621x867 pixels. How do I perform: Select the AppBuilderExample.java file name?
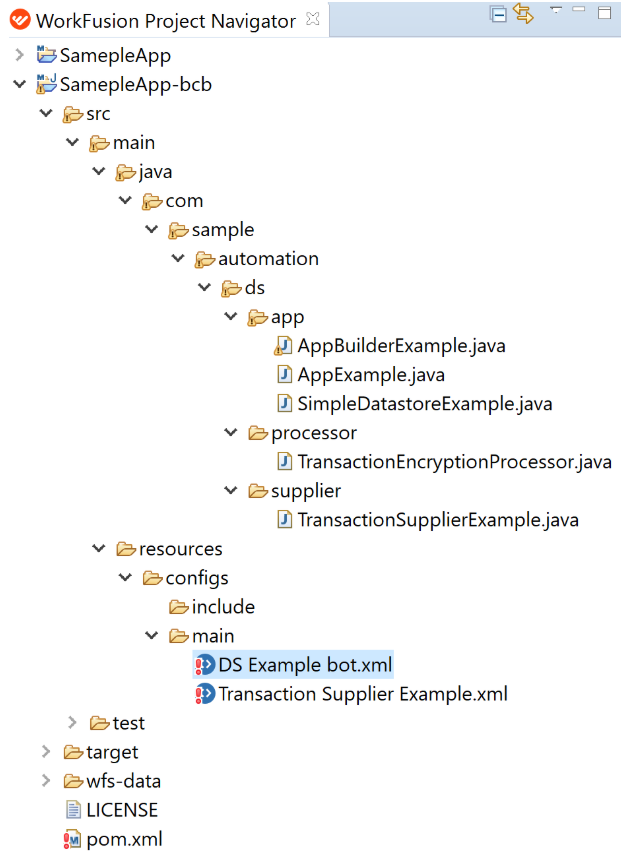[402, 346]
